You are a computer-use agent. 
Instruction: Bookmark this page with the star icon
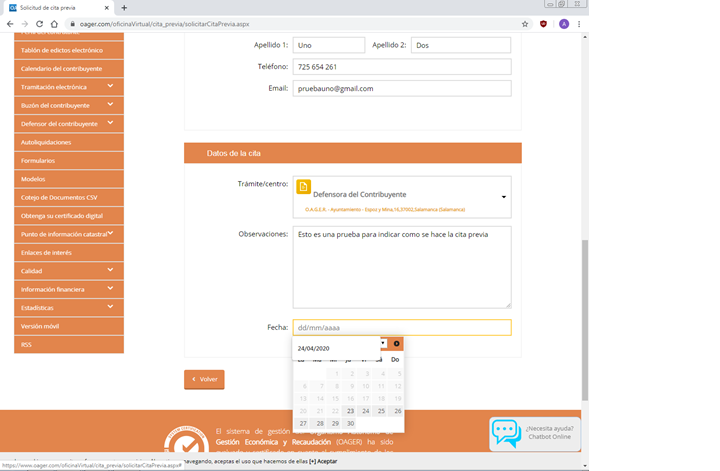[x=525, y=23]
